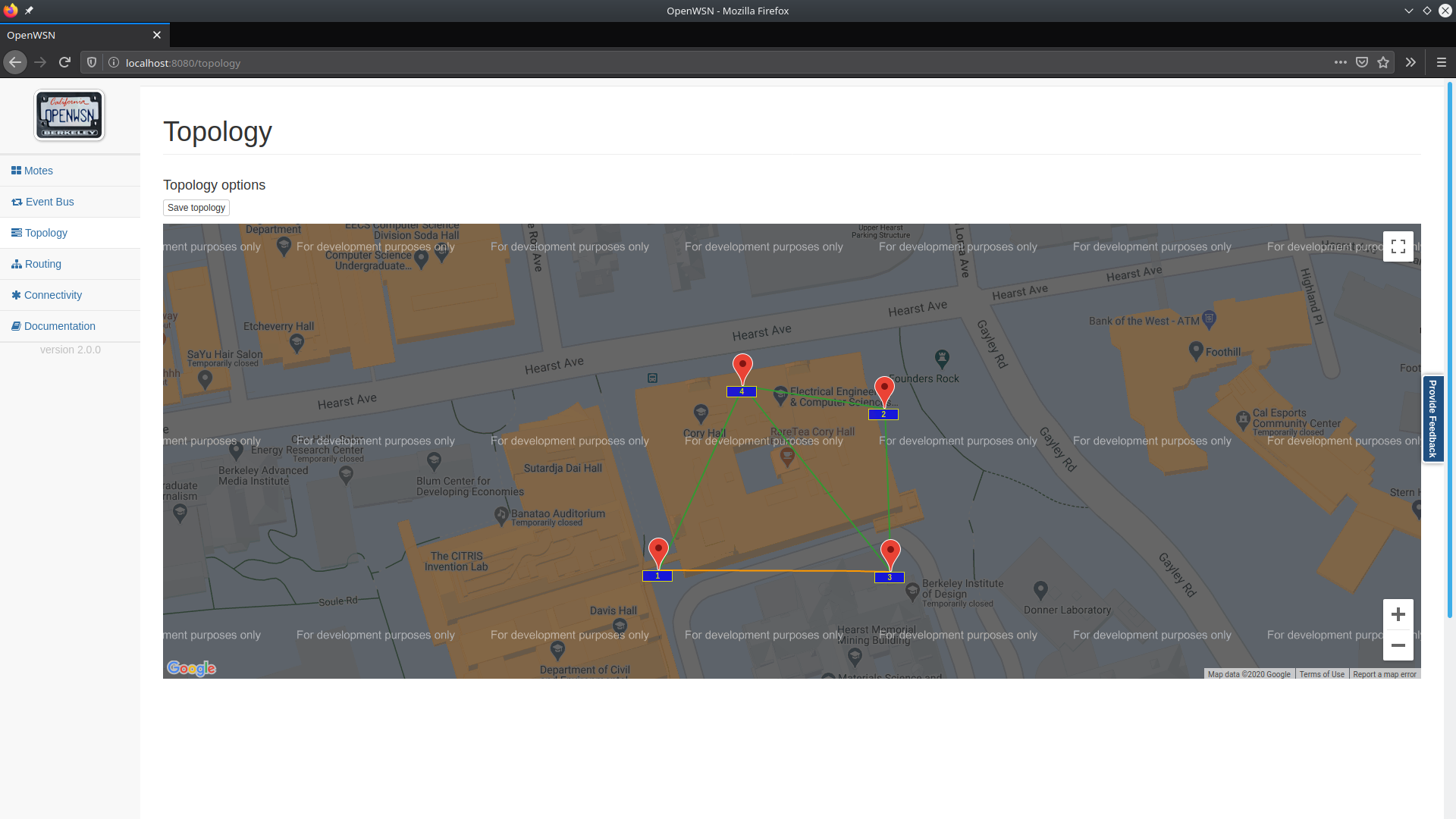Click the Banatao Auditorium map pin

[501, 516]
